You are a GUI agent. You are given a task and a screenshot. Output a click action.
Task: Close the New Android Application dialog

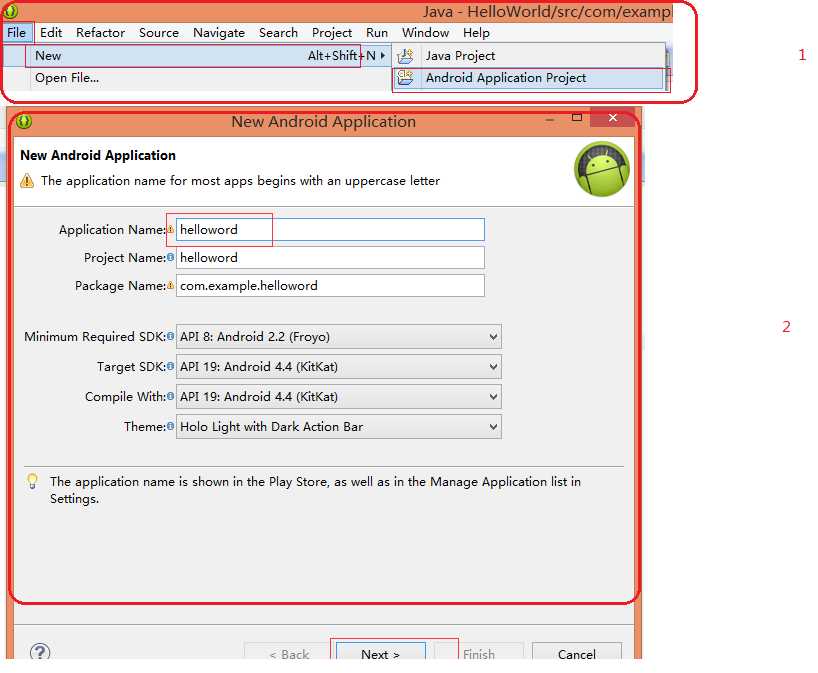(612, 118)
